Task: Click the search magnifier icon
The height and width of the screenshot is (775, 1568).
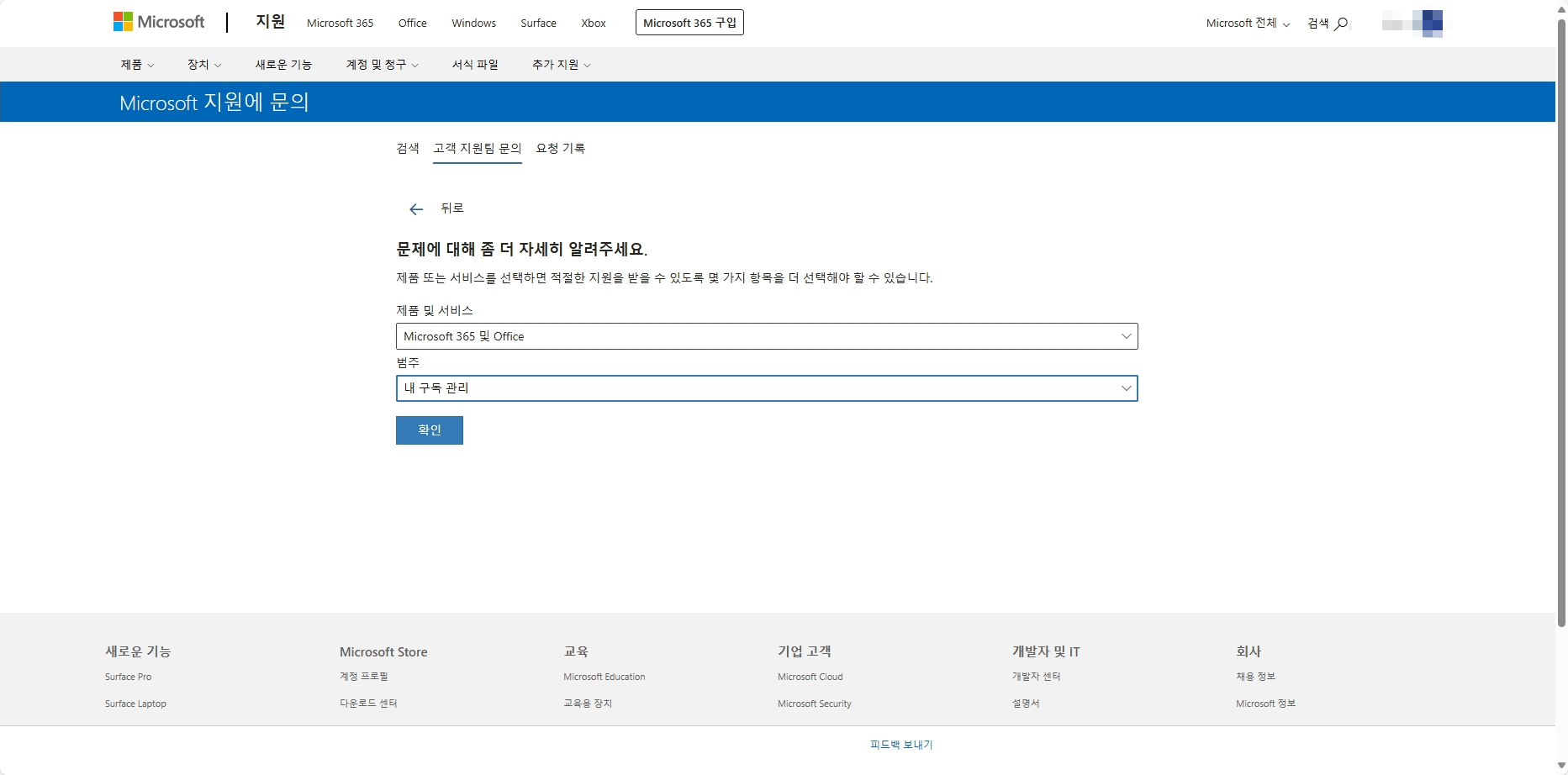Action: tap(1341, 24)
